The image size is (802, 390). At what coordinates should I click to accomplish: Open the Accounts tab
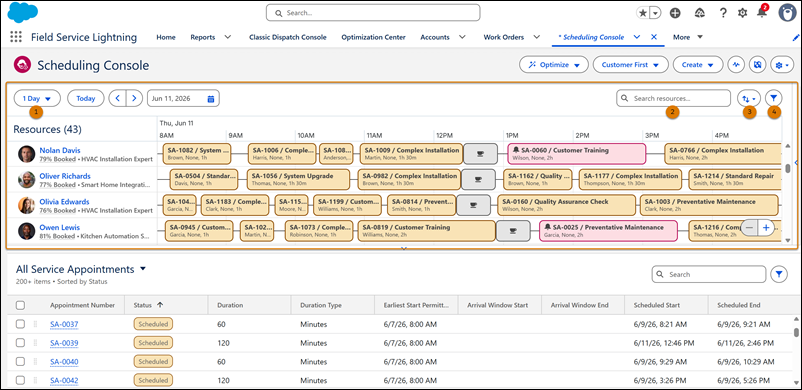[435, 37]
